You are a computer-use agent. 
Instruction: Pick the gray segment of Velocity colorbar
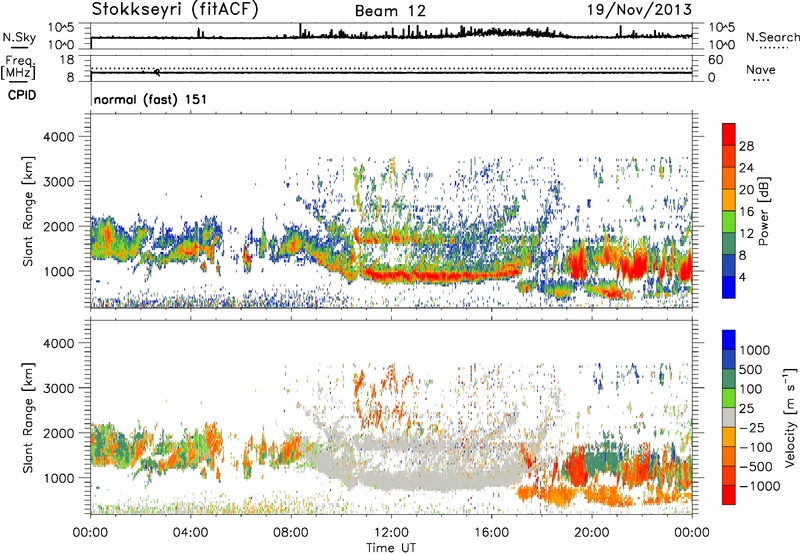pyautogui.click(x=729, y=417)
